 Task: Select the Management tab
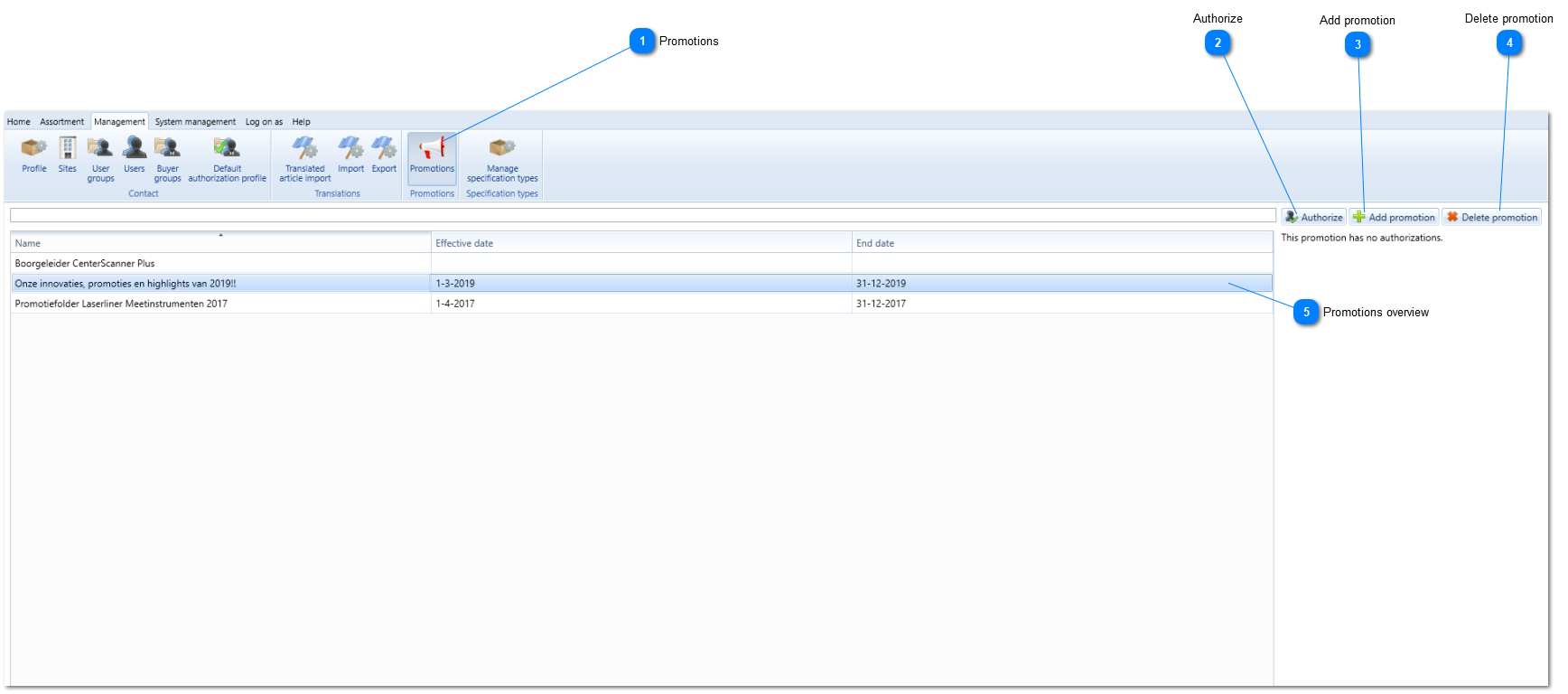click(119, 122)
